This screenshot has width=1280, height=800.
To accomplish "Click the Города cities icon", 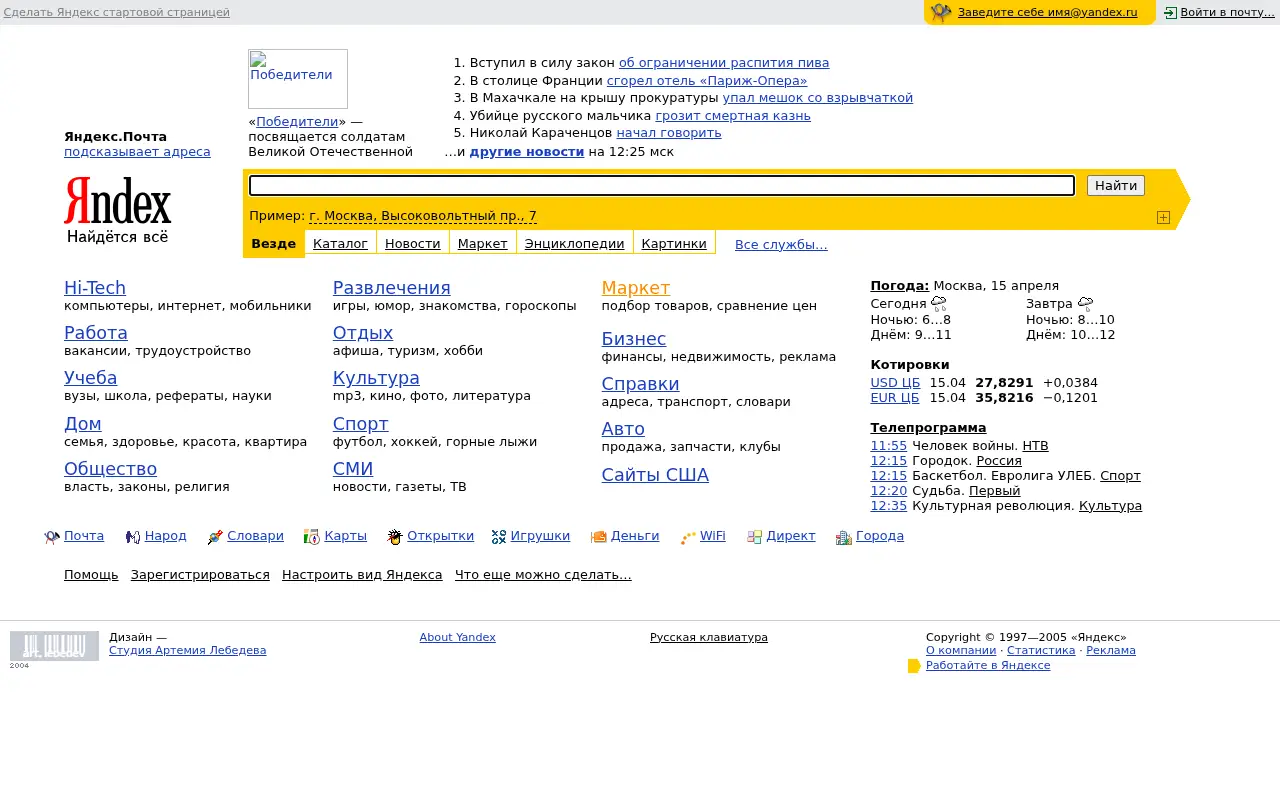I will click(x=844, y=537).
